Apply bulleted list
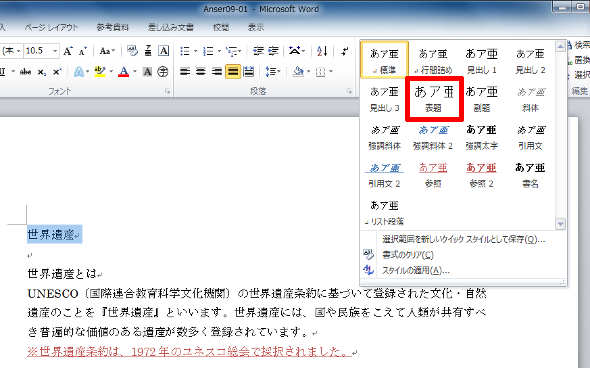590x368 pixels. coord(185,51)
